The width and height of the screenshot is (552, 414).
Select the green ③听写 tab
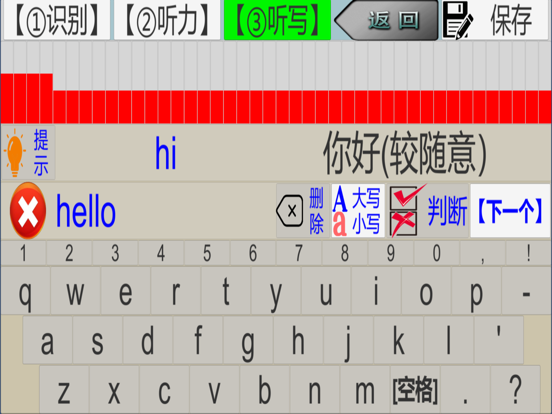coord(277,20)
